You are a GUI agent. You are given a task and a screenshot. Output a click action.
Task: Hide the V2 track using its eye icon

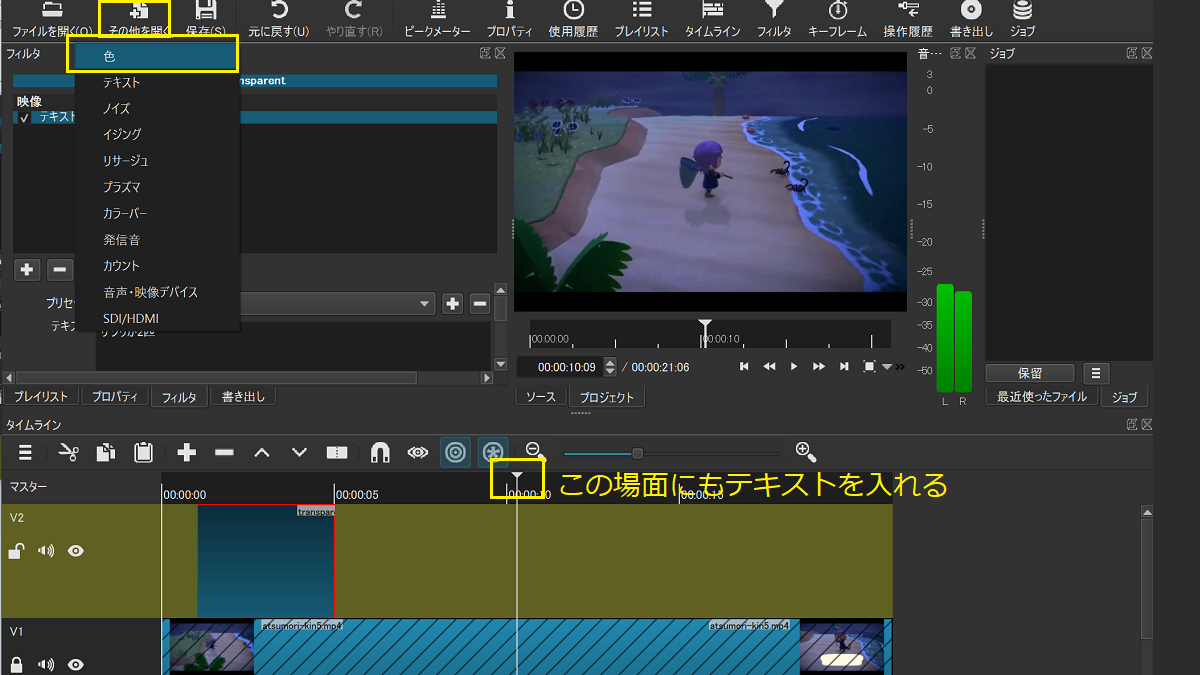pos(75,550)
